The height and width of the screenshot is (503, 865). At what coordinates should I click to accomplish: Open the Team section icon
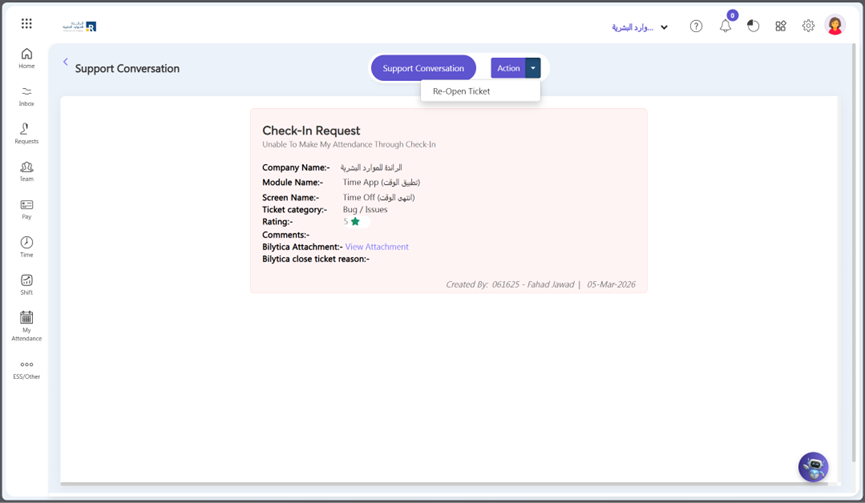coord(26,171)
